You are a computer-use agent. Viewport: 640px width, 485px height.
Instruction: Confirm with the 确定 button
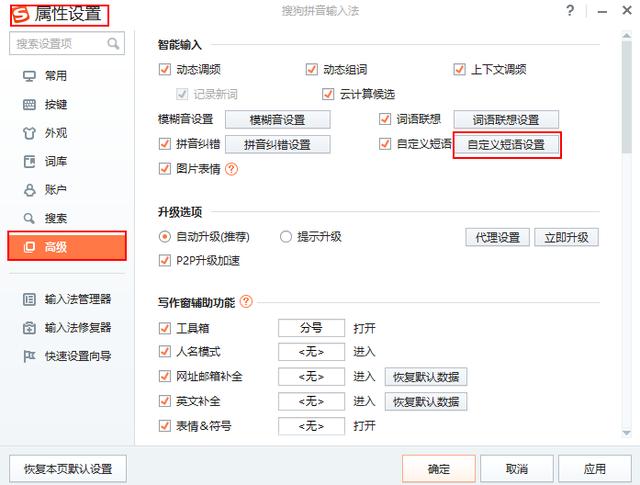click(439, 469)
